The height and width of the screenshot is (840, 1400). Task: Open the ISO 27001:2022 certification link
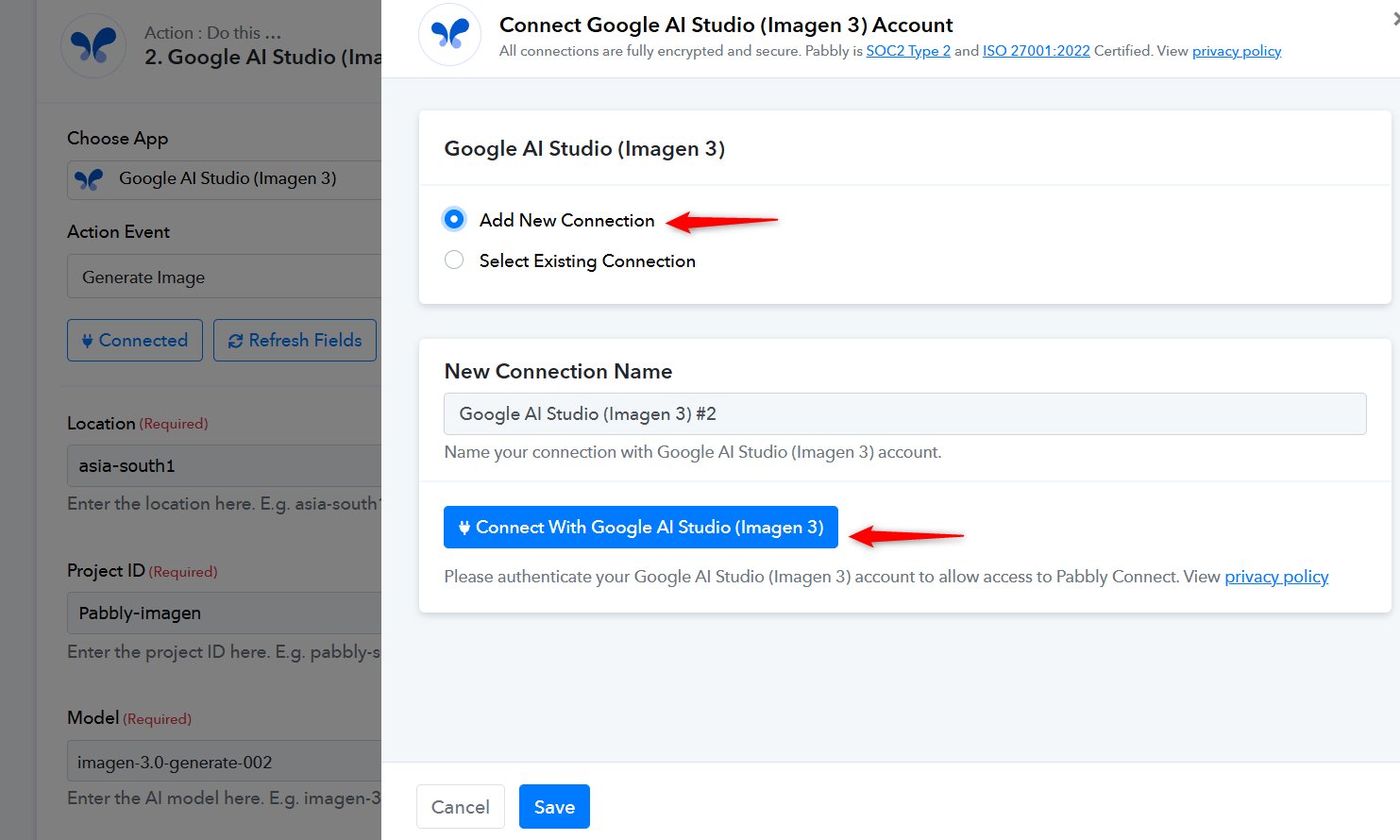(1036, 51)
